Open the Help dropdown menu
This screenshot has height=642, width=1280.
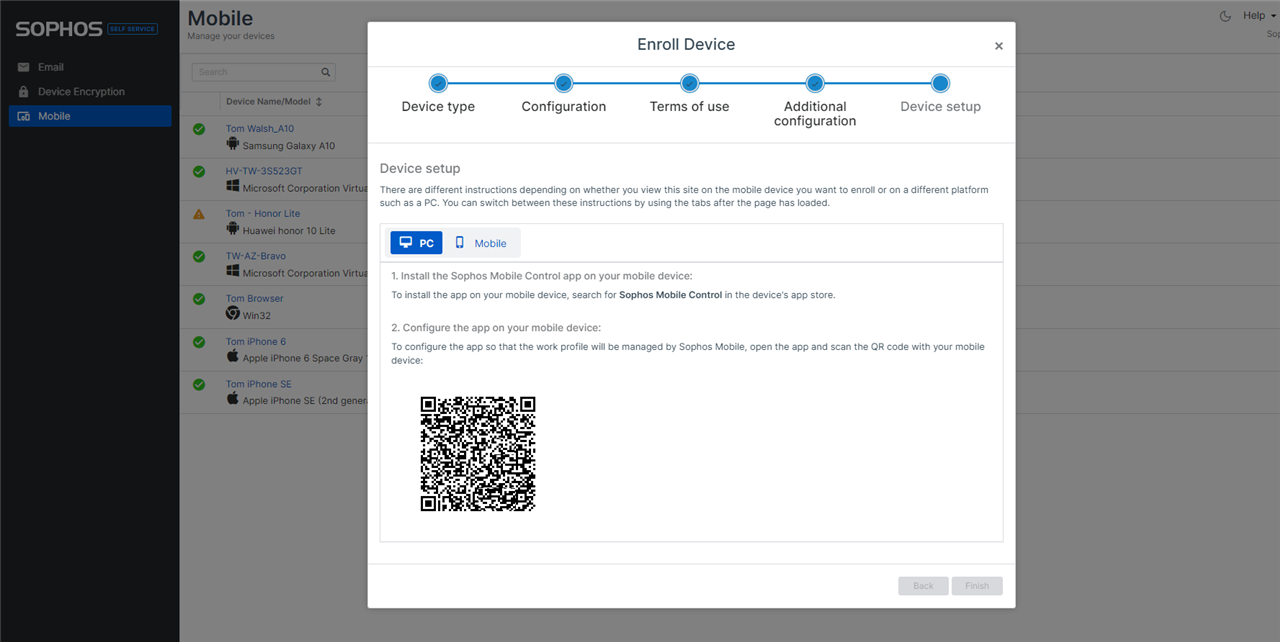point(1258,16)
